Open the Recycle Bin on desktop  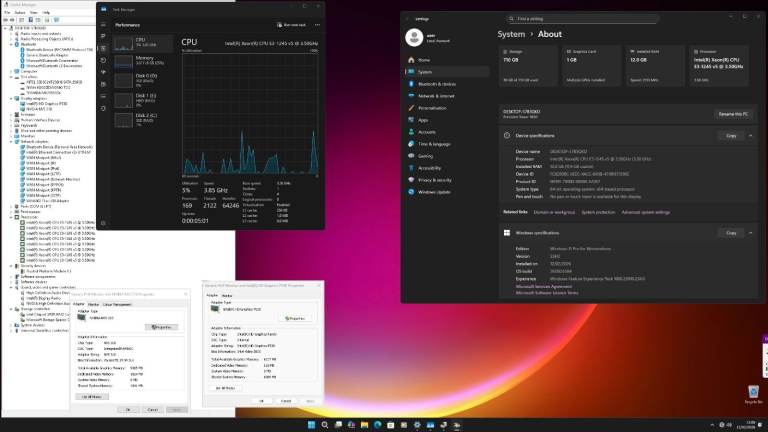tap(753, 393)
